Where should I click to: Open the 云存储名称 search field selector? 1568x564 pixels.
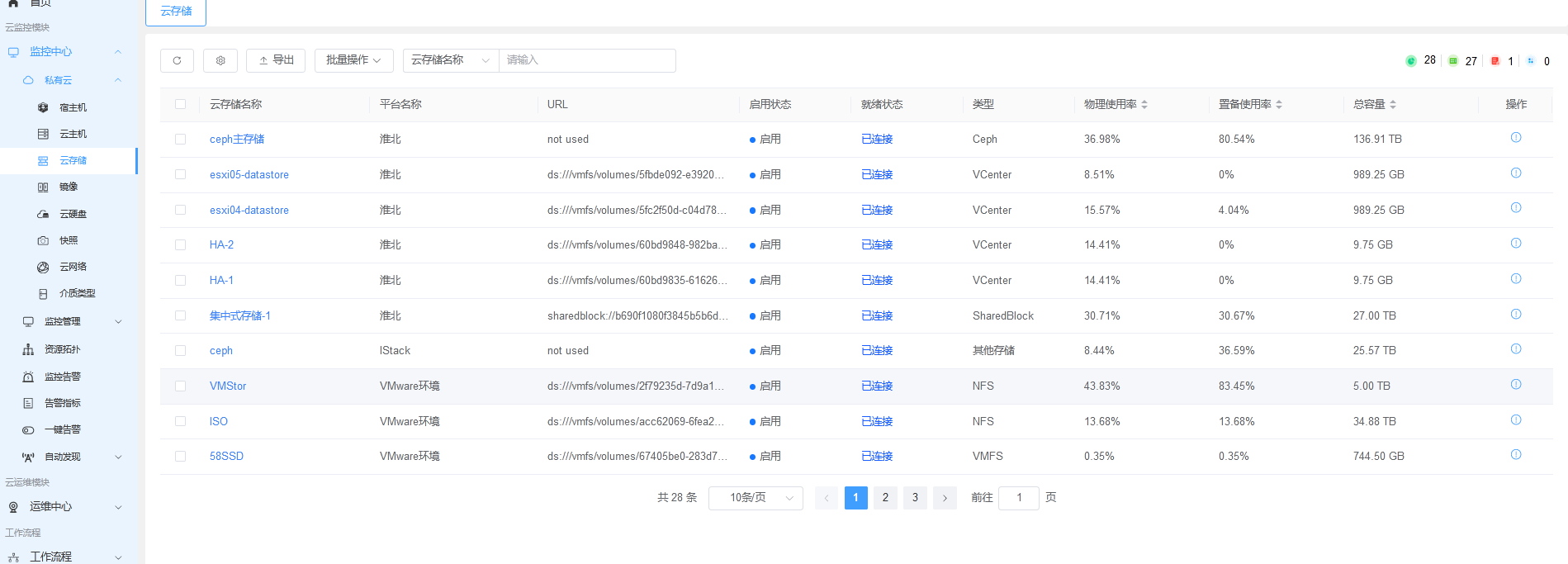click(x=451, y=60)
